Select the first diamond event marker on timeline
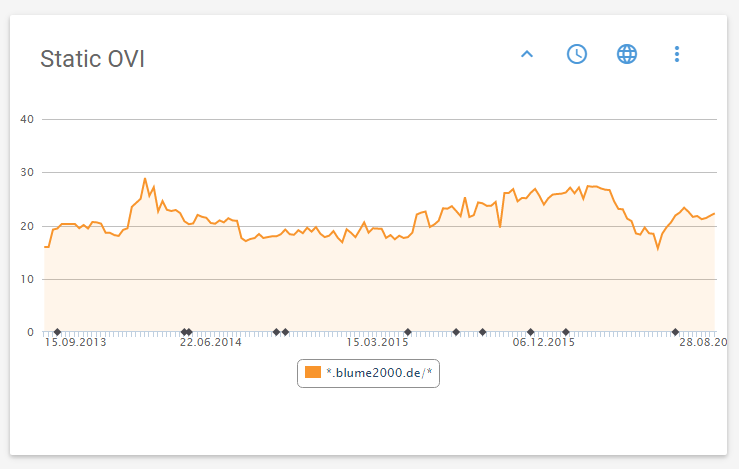 [x=57, y=332]
